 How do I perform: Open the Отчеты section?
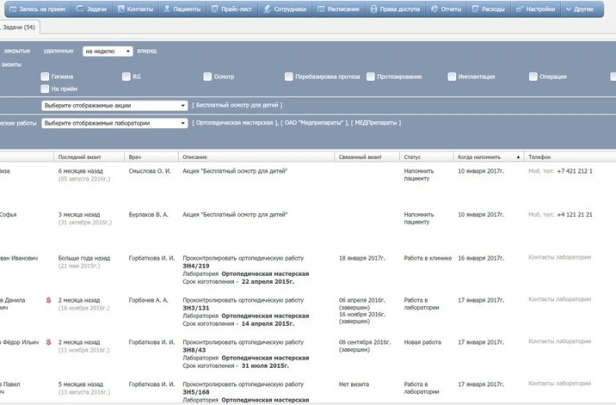[x=447, y=8]
